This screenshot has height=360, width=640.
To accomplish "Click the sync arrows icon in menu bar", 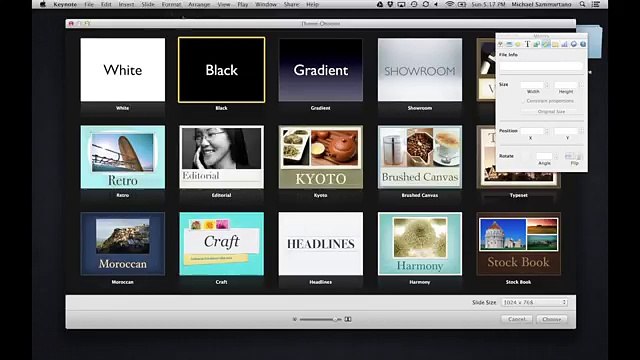I will 426,4.
